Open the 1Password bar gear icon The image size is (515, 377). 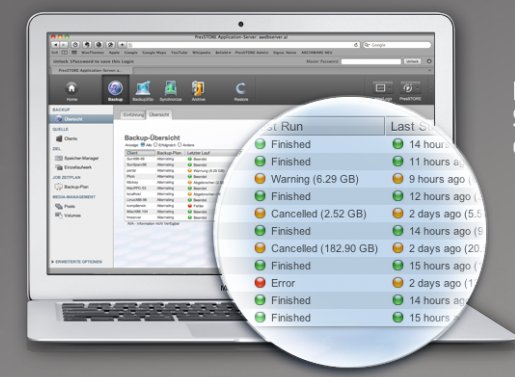pyautogui.click(x=429, y=61)
